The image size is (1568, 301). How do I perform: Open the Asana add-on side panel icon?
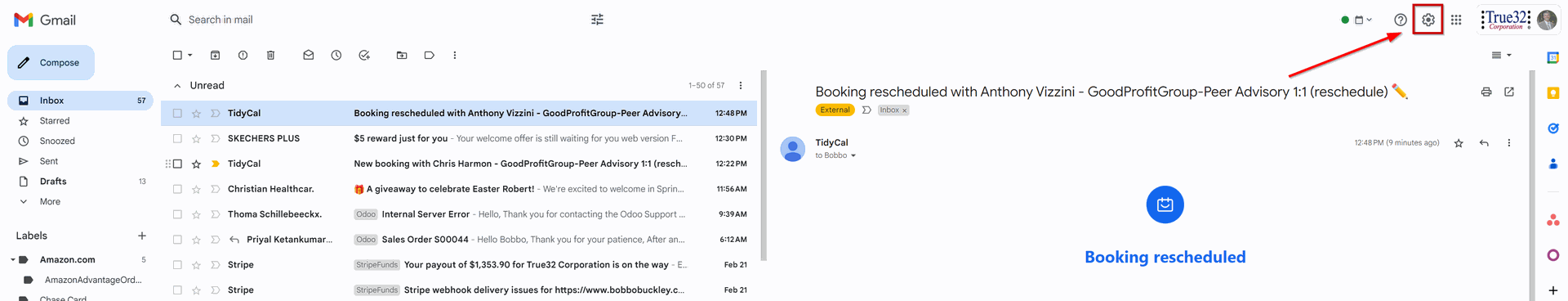click(x=1552, y=219)
